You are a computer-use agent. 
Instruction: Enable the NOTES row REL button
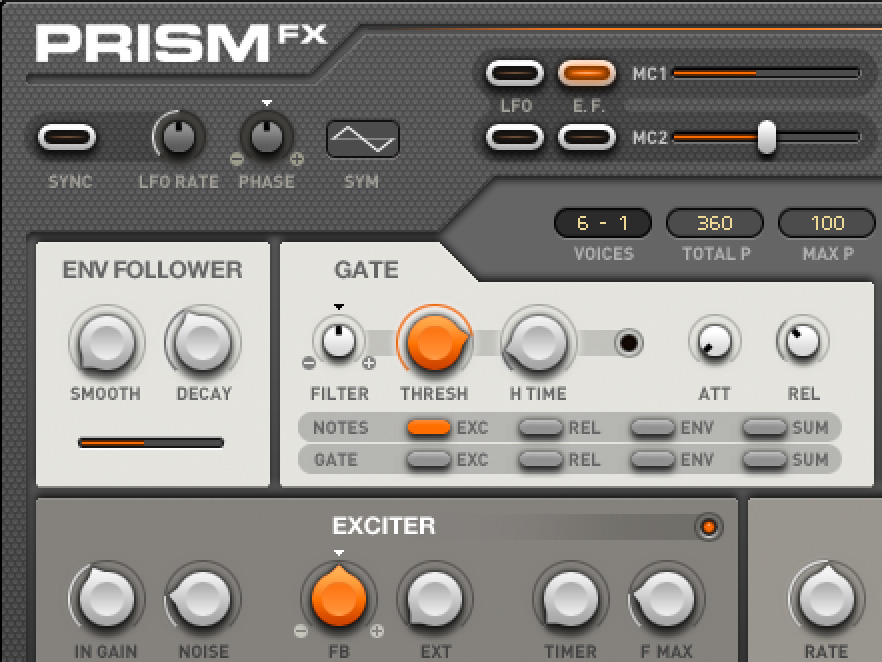coord(540,428)
